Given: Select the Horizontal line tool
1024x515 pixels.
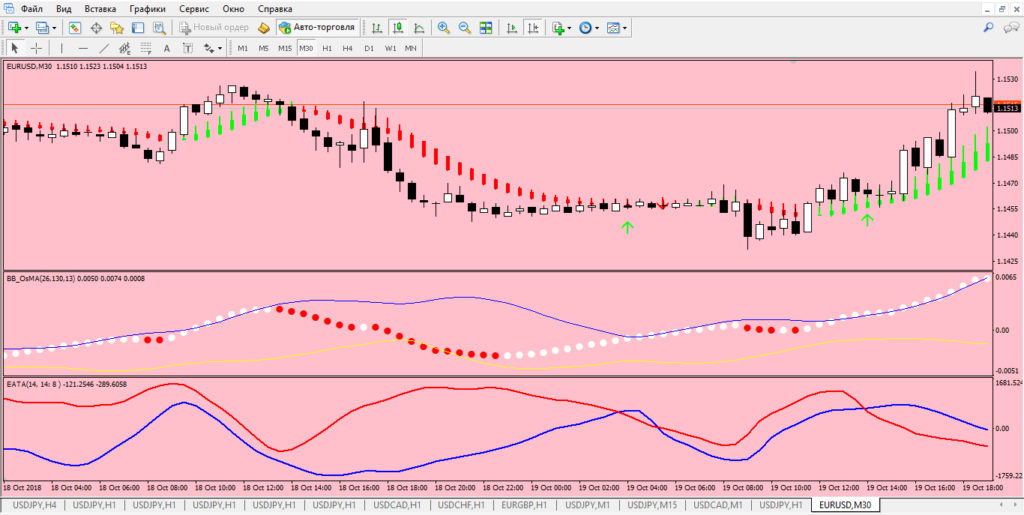Looking at the screenshot, I should click(82, 48).
